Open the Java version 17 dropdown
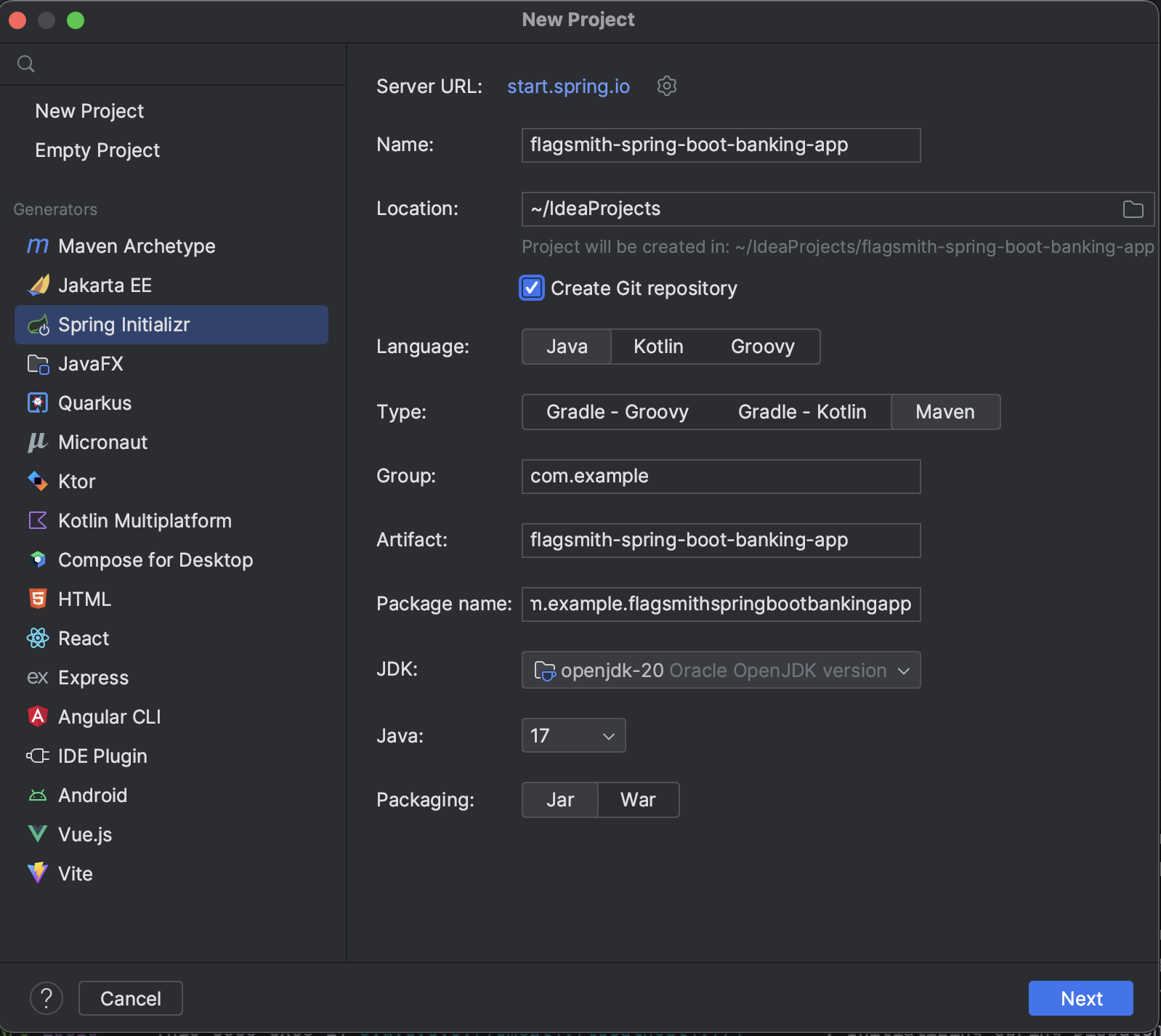 (574, 735)
